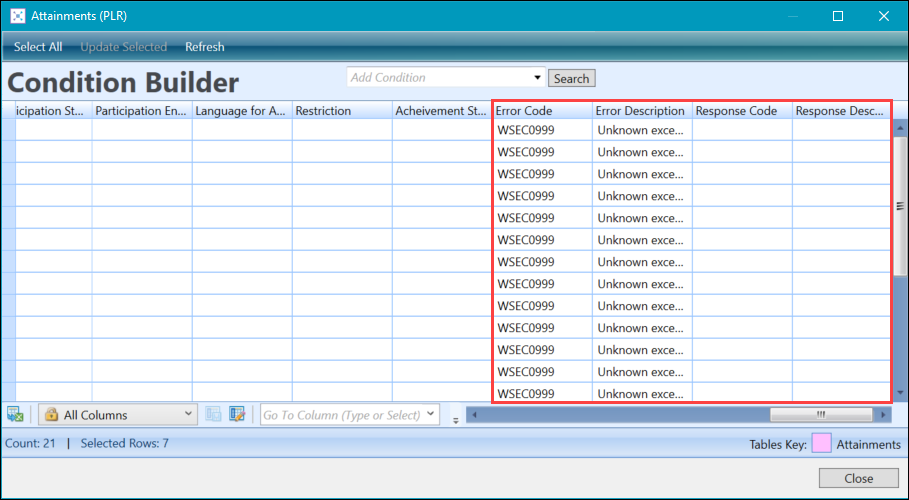Click the horizontal scrollbar thumb
This screenshot has height=500, width=909.
pyautogui.click(x=821, y=414)
